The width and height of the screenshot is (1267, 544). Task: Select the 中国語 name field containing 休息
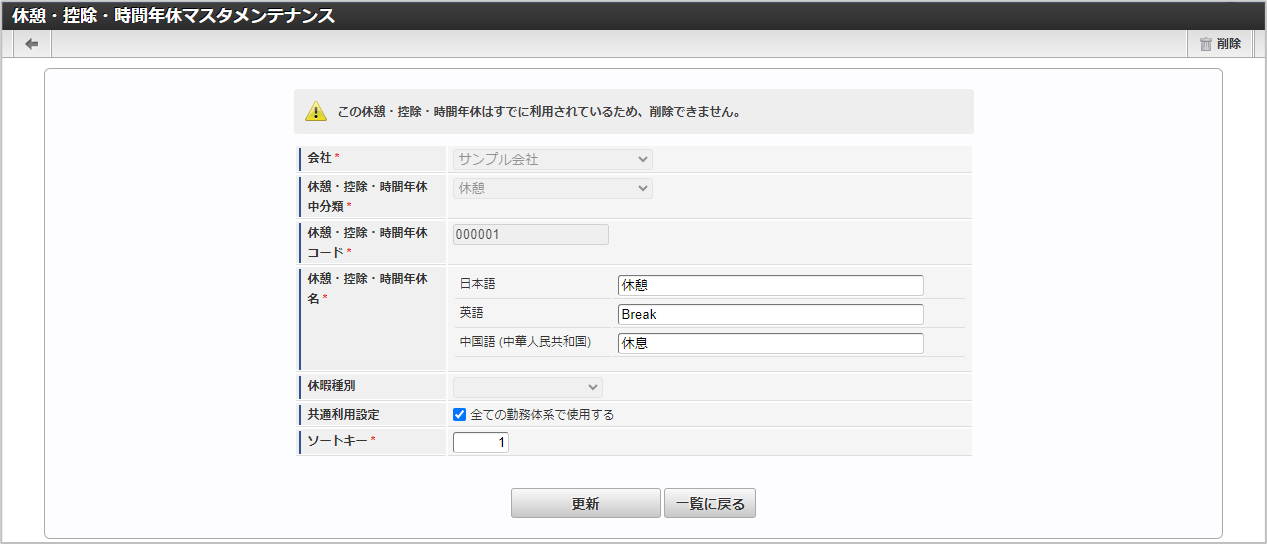[770, 343]
